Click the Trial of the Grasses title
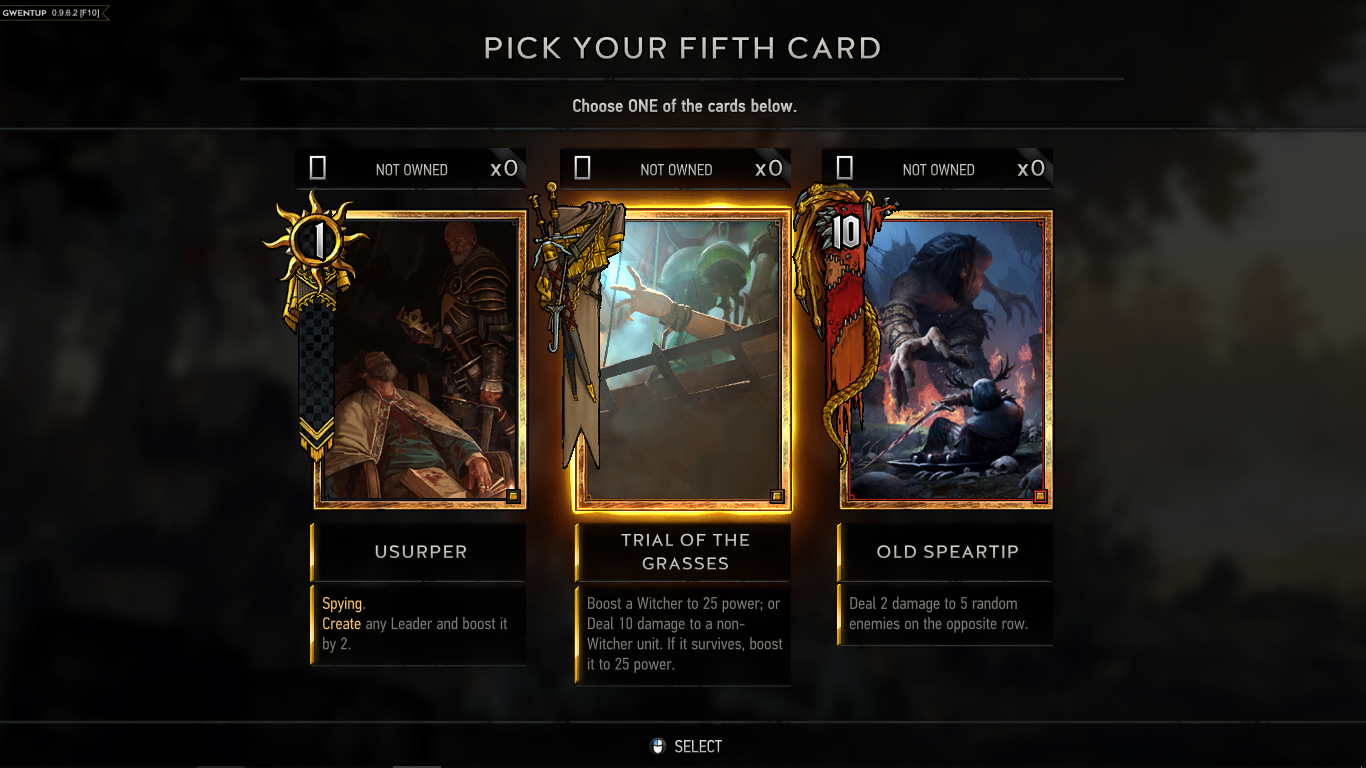 pyautogui.click(x=685, y=552)
